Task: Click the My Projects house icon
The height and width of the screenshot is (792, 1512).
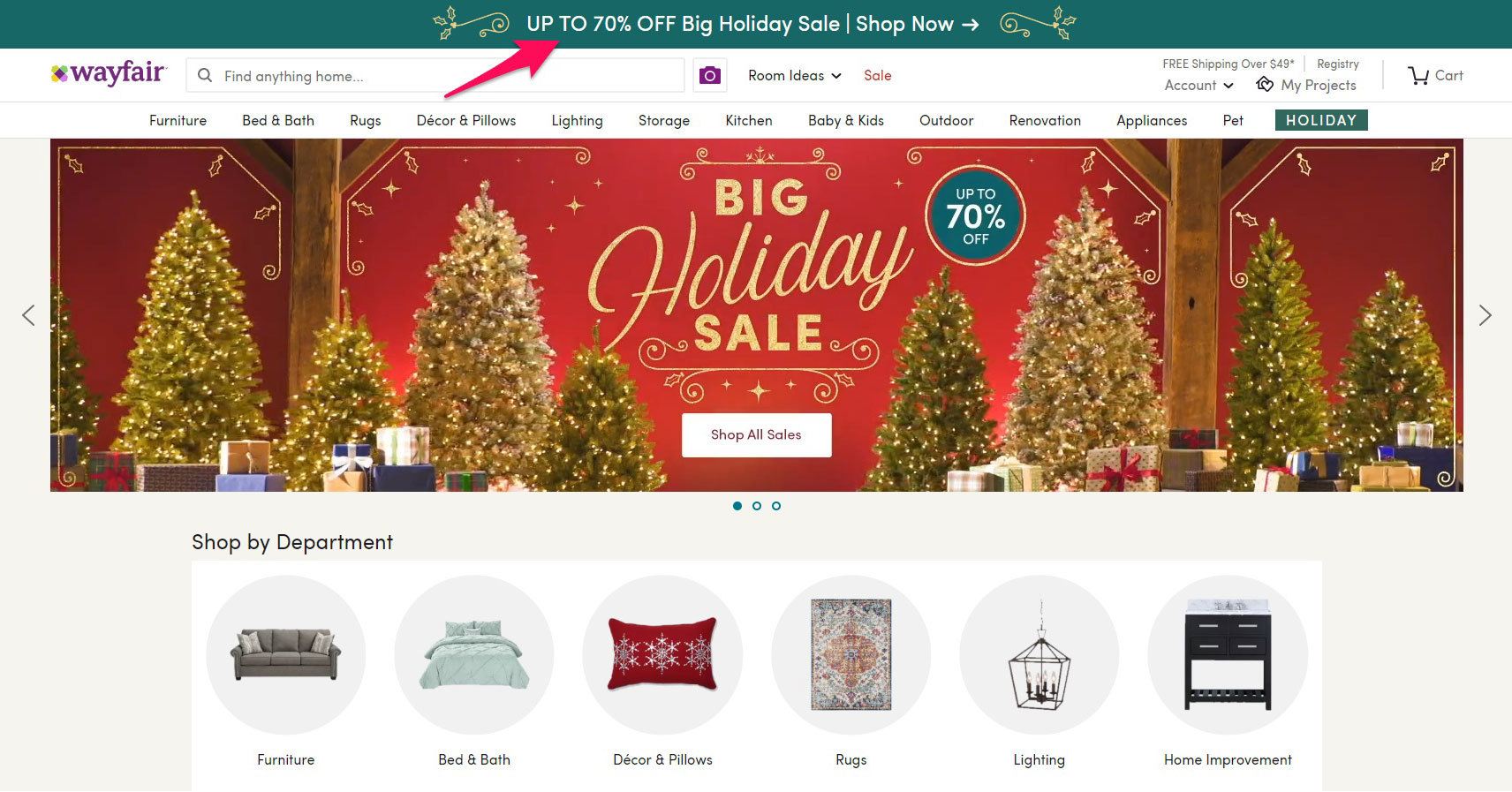Action: coord(1265,84)
